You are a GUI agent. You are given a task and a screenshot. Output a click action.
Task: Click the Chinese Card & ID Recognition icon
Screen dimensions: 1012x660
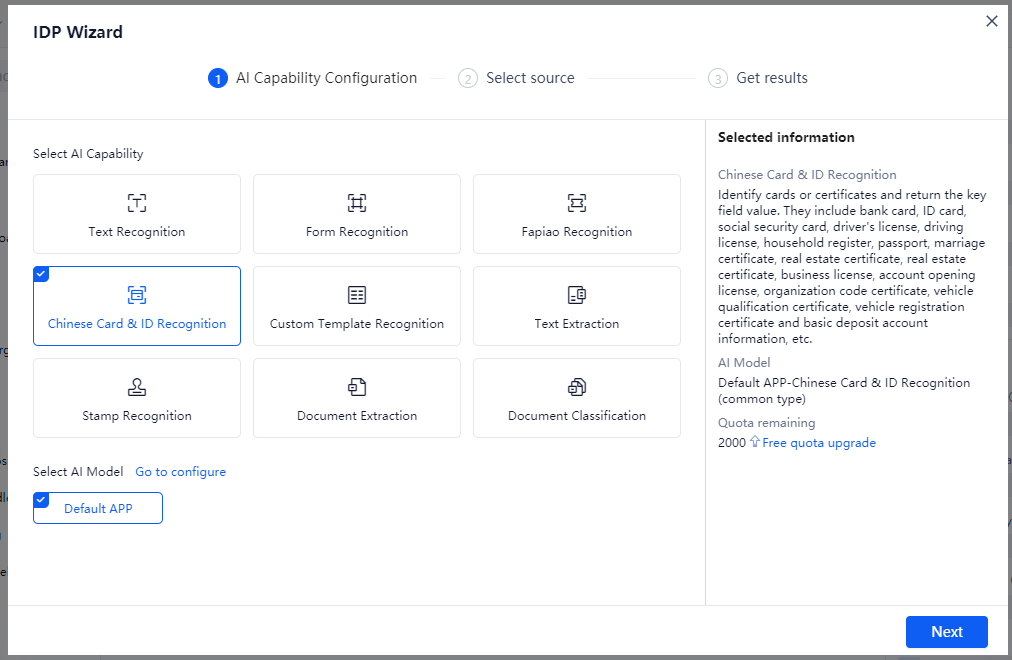(x=137, y=295)
